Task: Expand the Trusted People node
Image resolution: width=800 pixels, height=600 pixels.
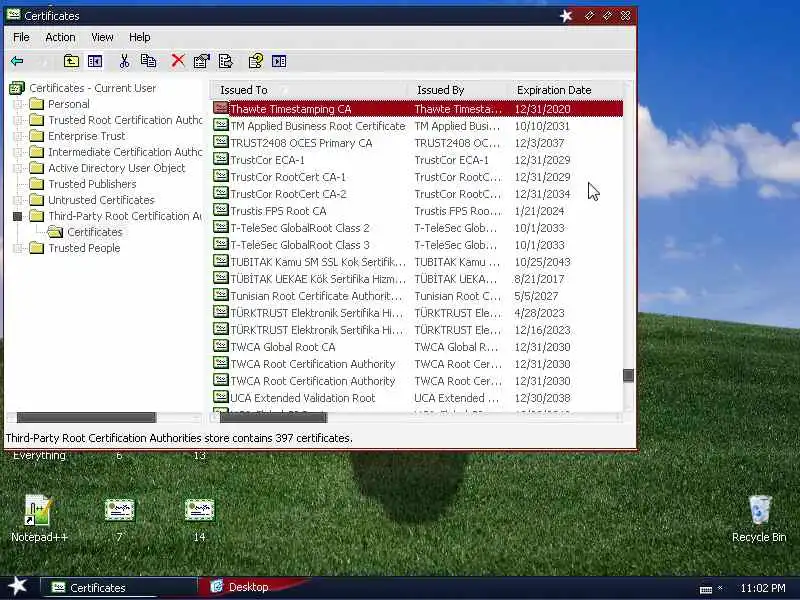Action: click(17, 248)
